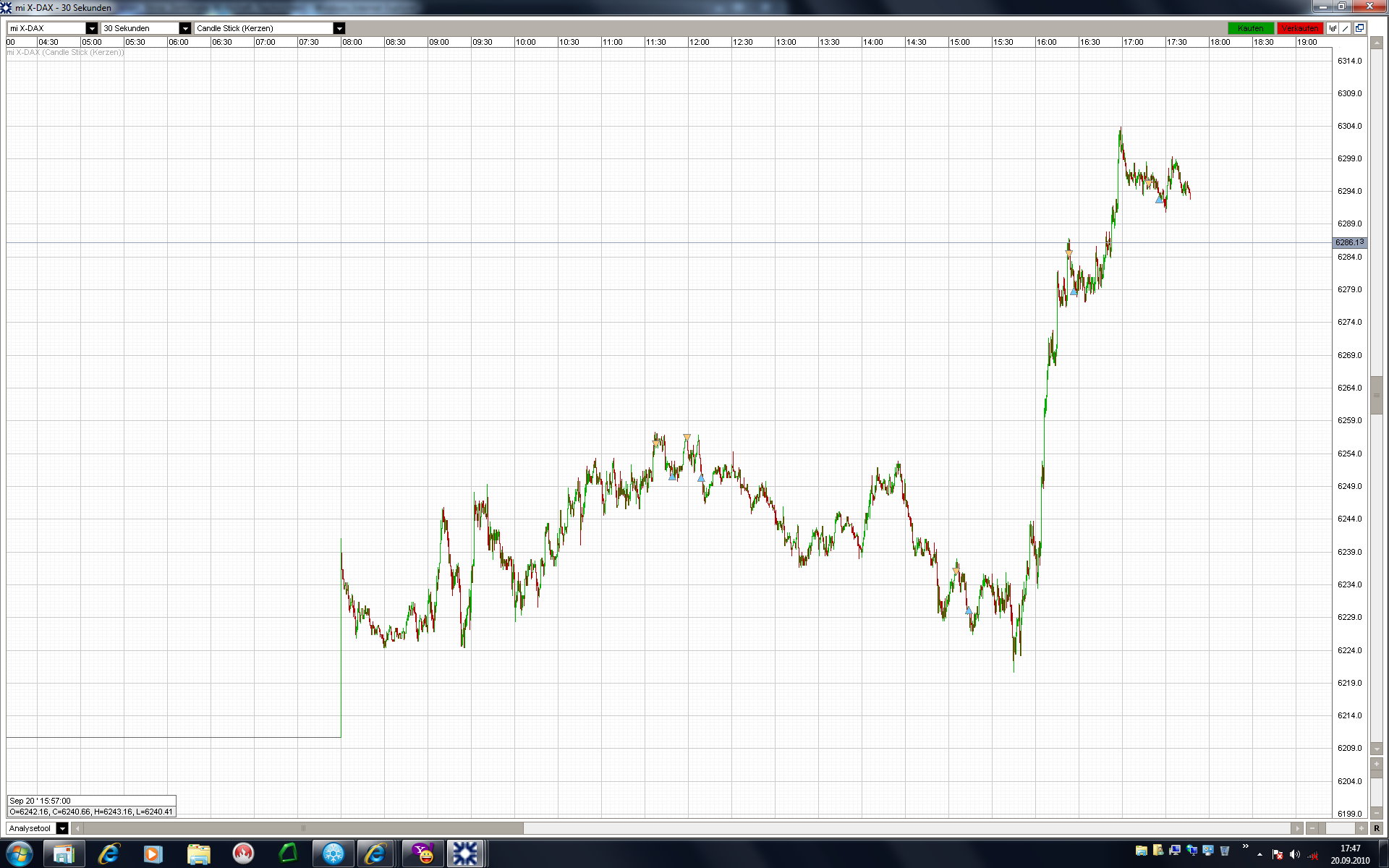This screenshot has height=868, width=1389.
Task: Open the 30 Sekunden timeframe dropdown
Action: coord(184,28)
